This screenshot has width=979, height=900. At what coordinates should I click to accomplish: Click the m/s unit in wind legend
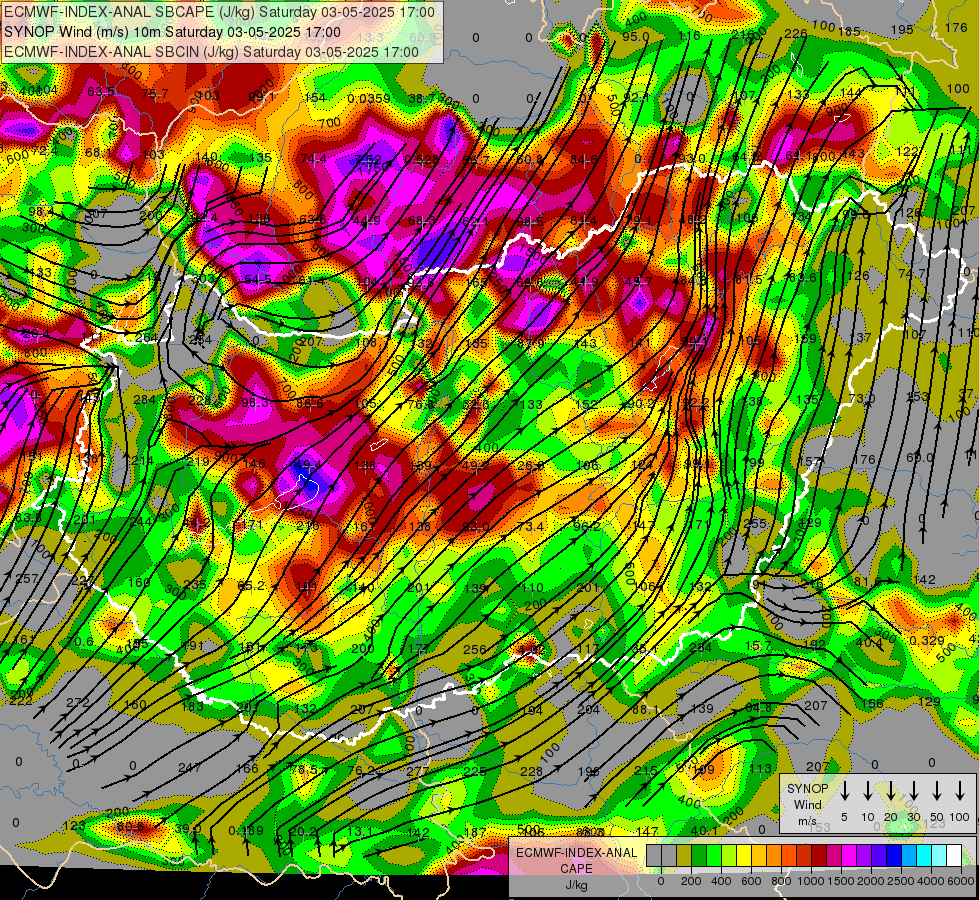pyautogui.click(x=807, y=821)
